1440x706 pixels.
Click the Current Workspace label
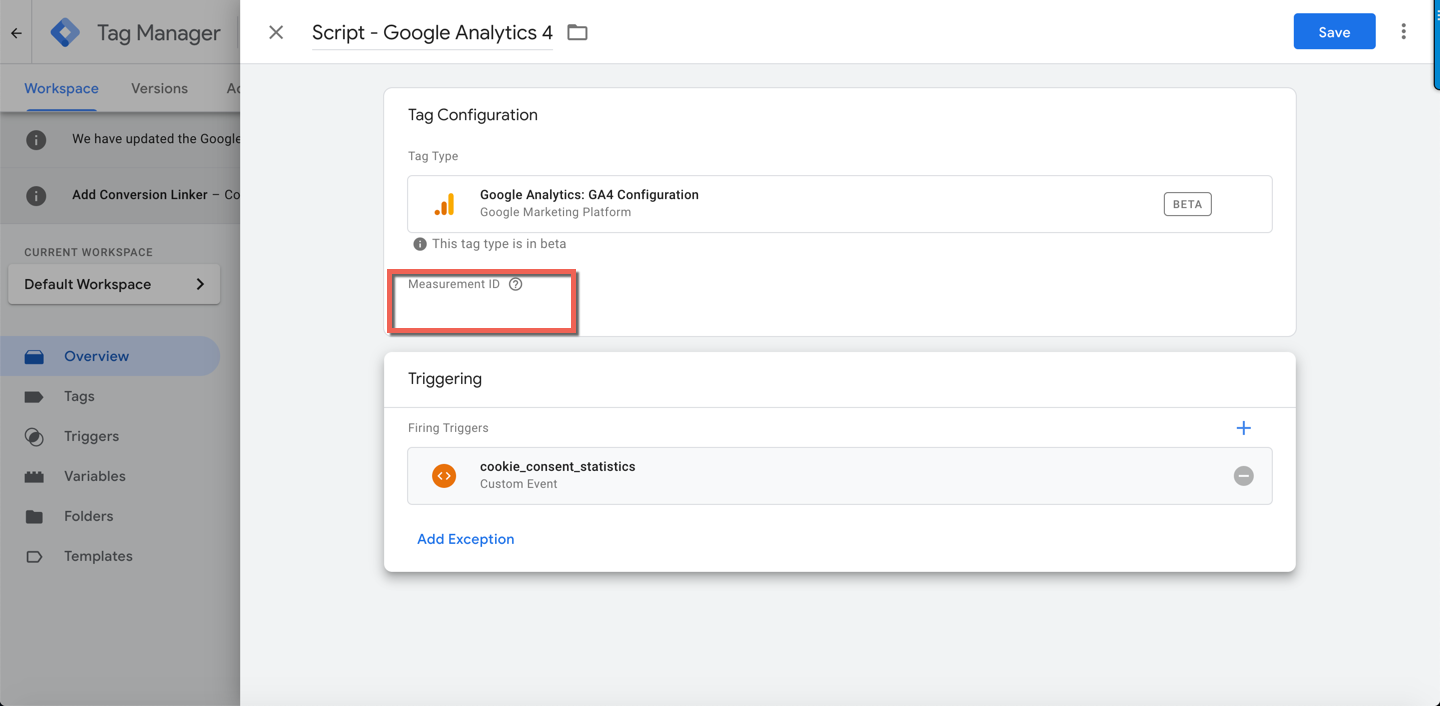click(89, 252)
